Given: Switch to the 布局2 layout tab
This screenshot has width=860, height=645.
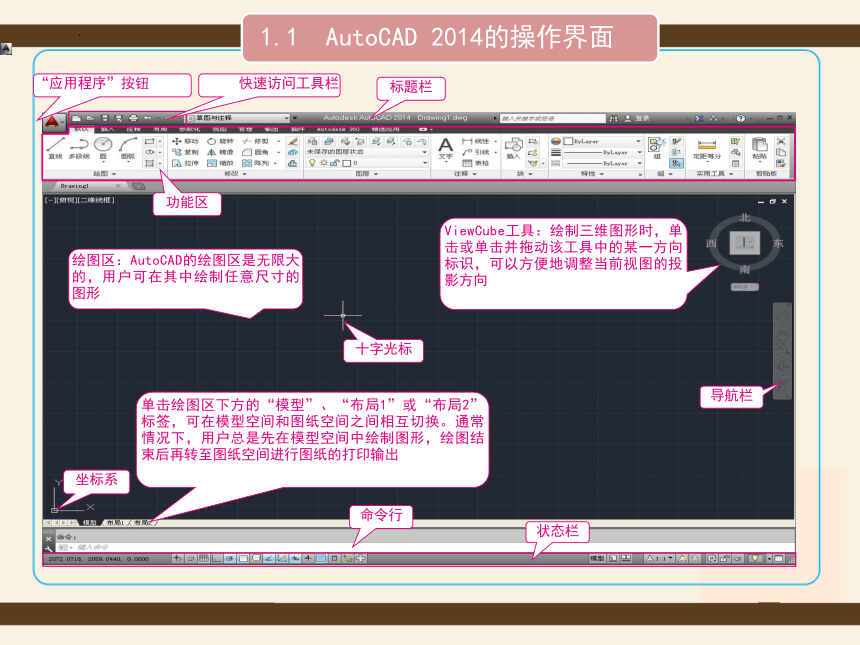Looking at the screenshot, I should point(143,523).
